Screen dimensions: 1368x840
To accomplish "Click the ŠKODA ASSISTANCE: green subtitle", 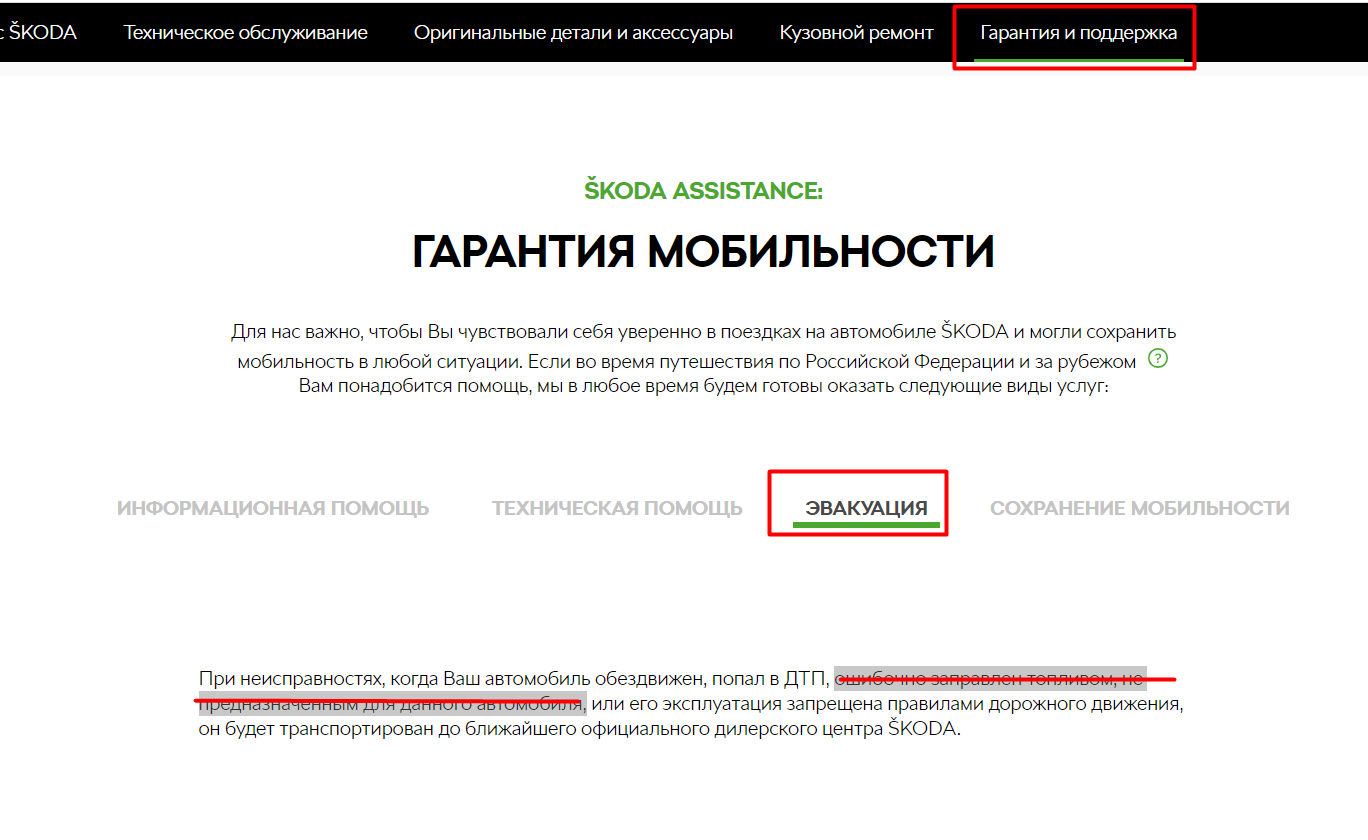I will pos(704,190).
